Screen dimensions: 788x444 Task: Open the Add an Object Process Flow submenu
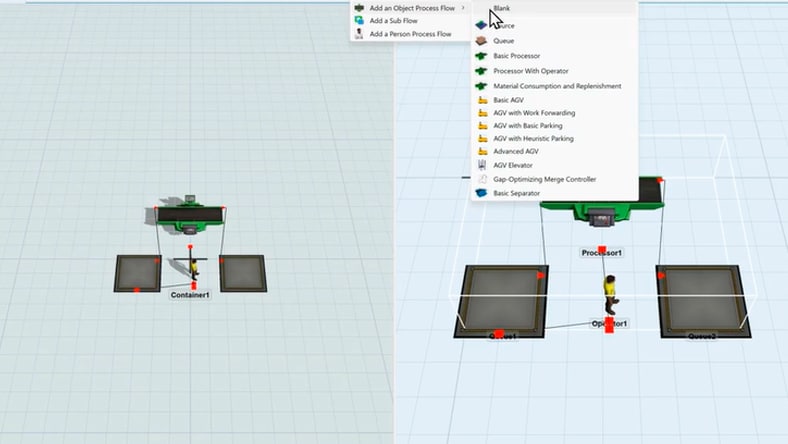(410, 8)
